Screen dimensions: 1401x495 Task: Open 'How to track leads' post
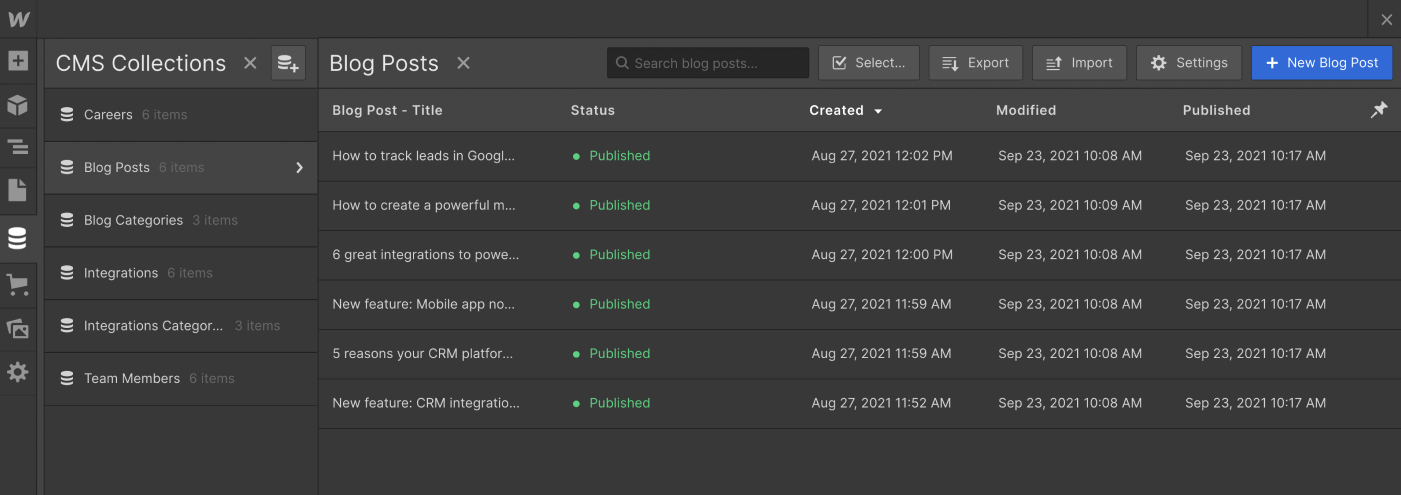(423, 156)
